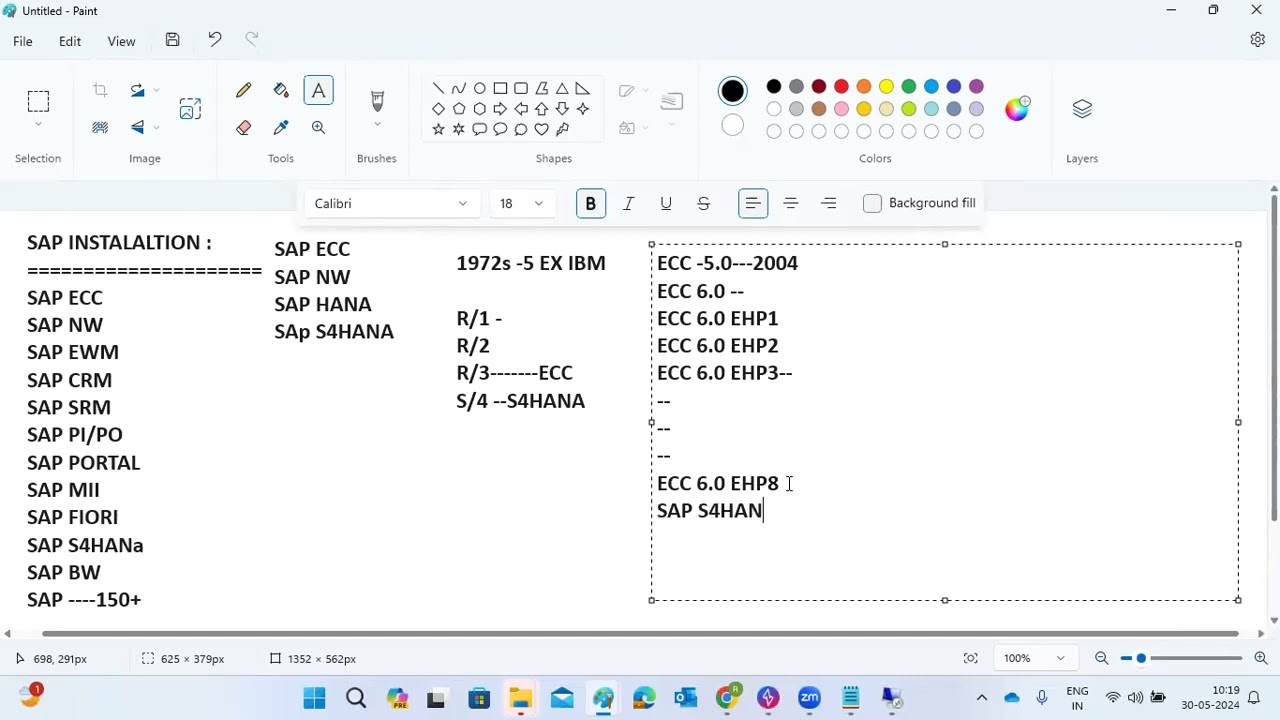Screen dimensions: 1280x720
Task: Select the Text tool
Action: click(318, 91)
